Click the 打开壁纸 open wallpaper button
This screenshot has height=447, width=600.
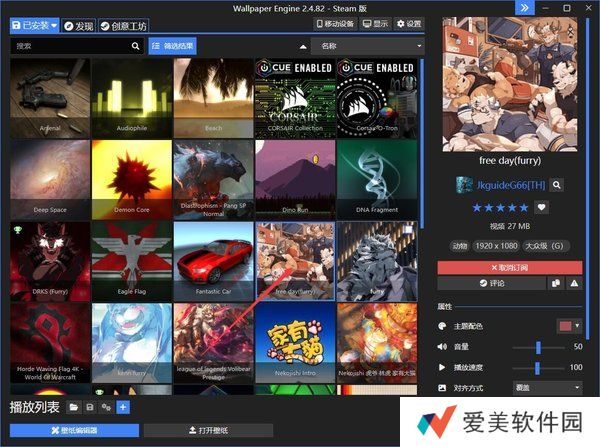click(208, 431)
